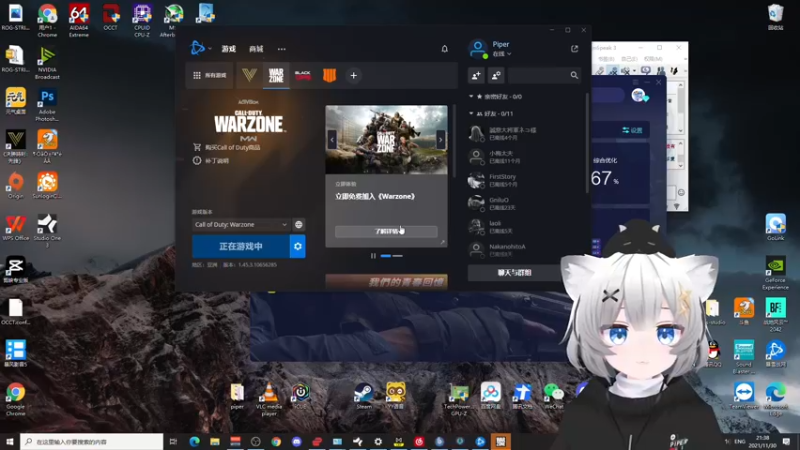800x450 pixels.
Task: Expand the online status dropdown under Piper
Action: pyautogui.click(x=502, y=54)
